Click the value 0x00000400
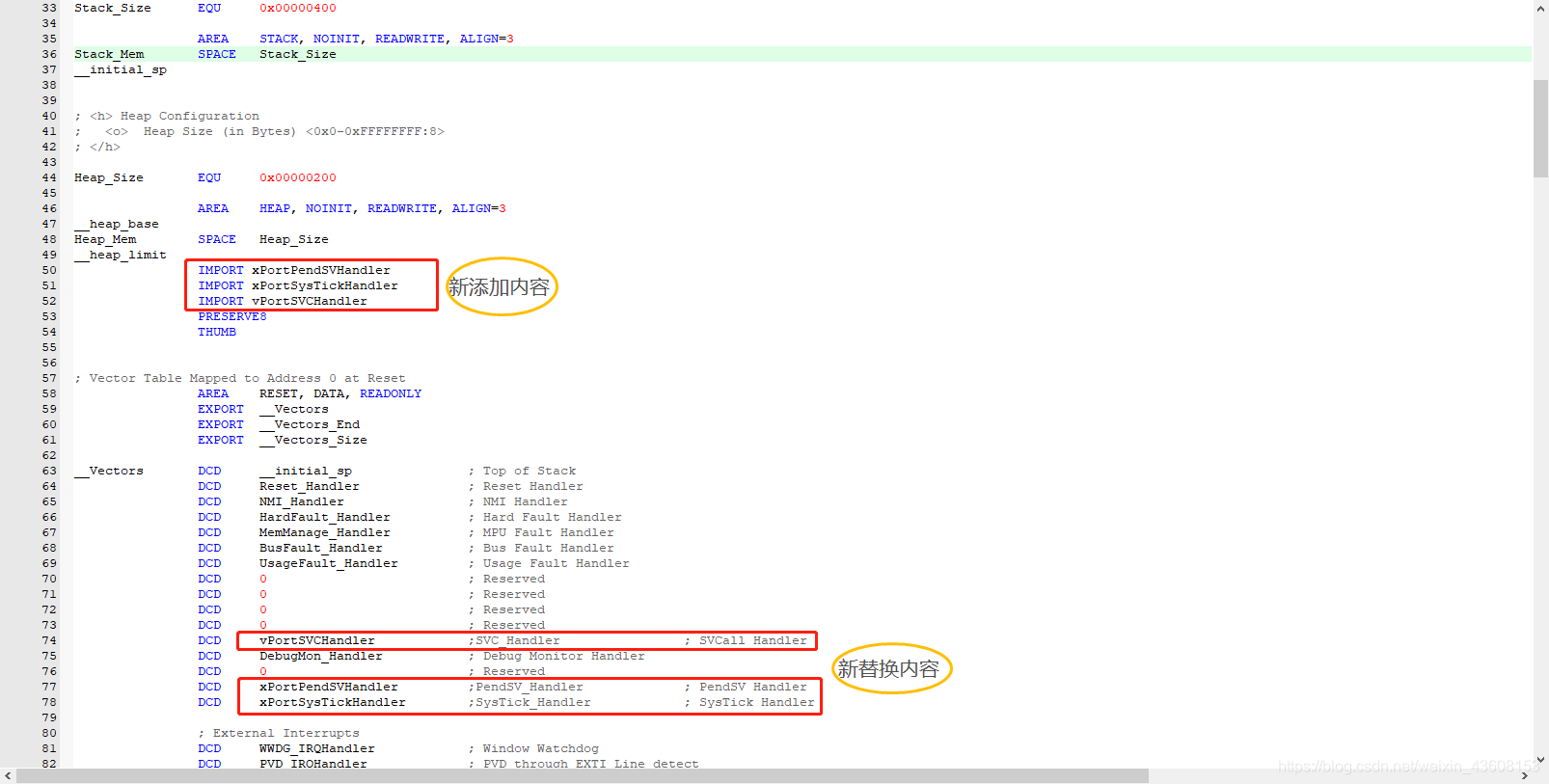The width and height of the screenshot is (1549, 784). pyautogui.click(x=298, y=8)
